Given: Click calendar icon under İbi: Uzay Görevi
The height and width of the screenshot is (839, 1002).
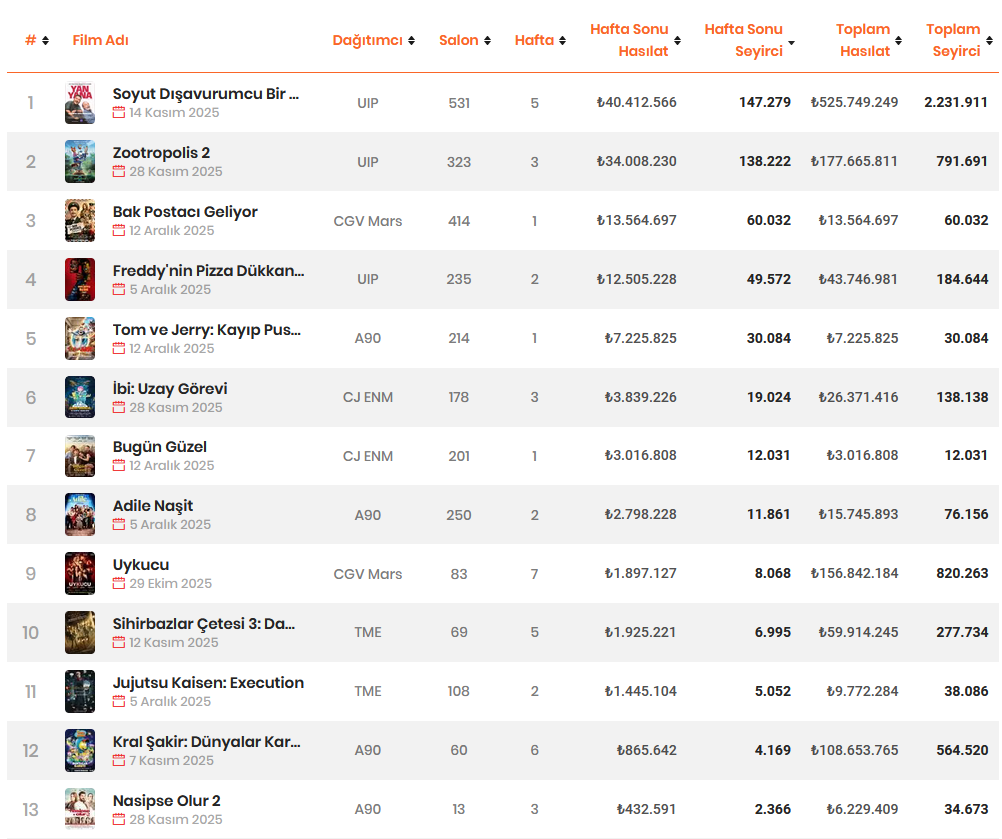Looking at the screenshot, I should pos(119,408).
